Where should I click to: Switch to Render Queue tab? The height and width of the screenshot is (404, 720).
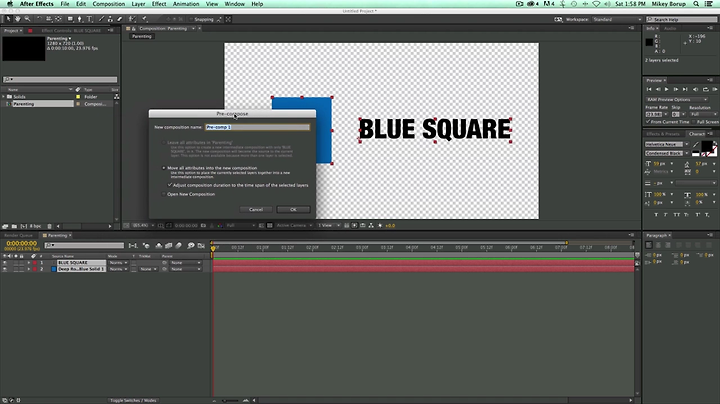click(18, 235)
